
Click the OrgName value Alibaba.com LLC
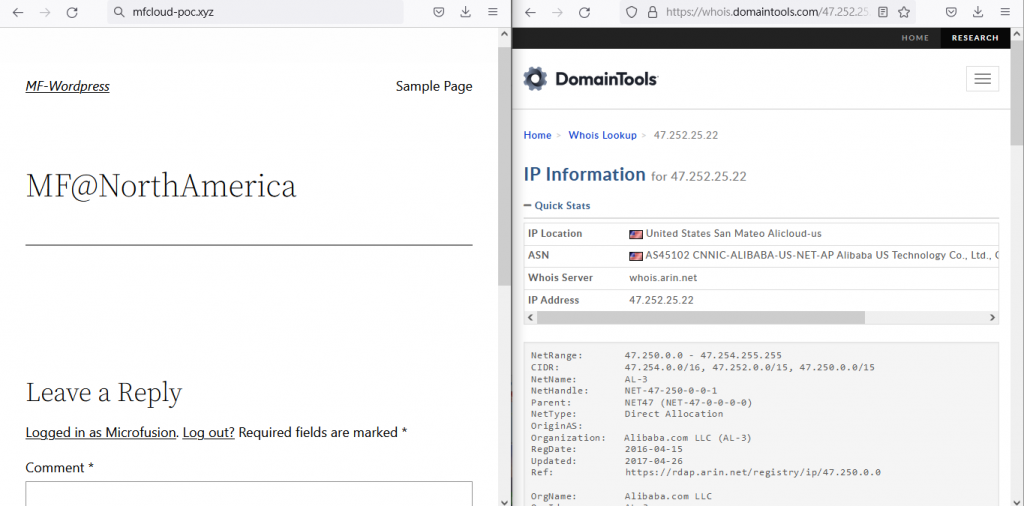(x=667, y=496)
